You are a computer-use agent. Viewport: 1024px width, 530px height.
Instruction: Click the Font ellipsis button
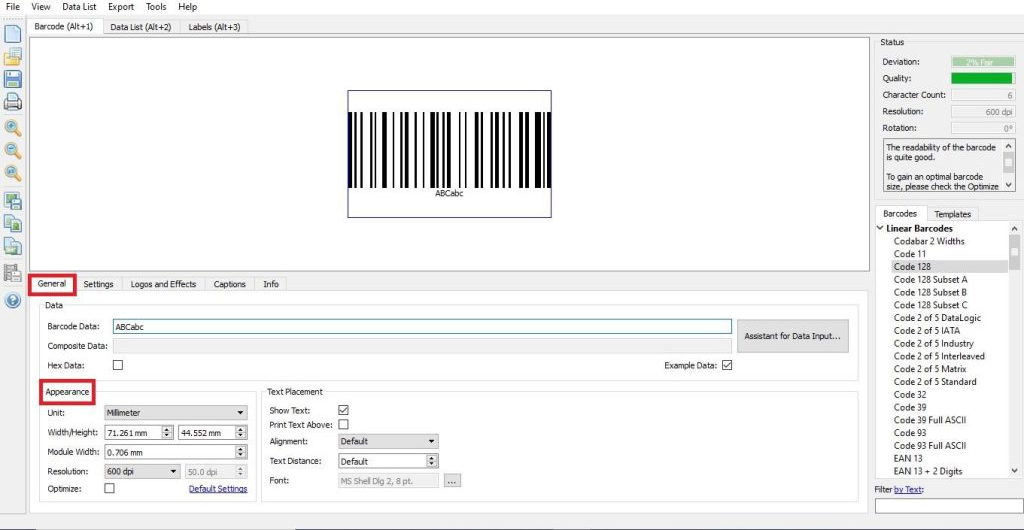pos(453,481)
